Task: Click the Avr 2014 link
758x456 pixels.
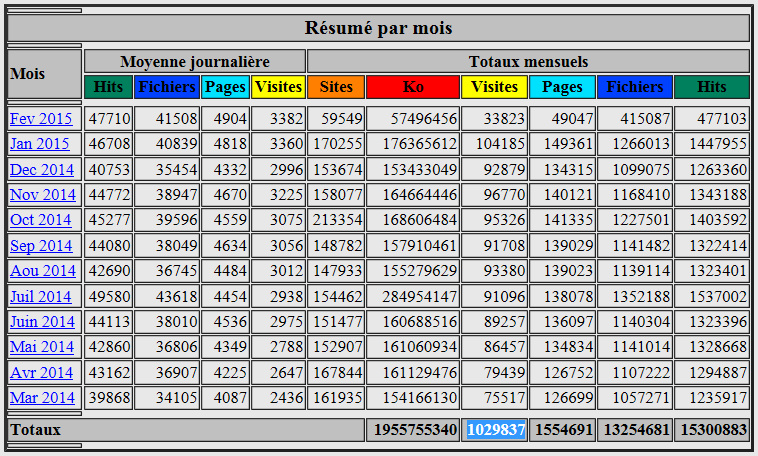Action: [41, 373]
